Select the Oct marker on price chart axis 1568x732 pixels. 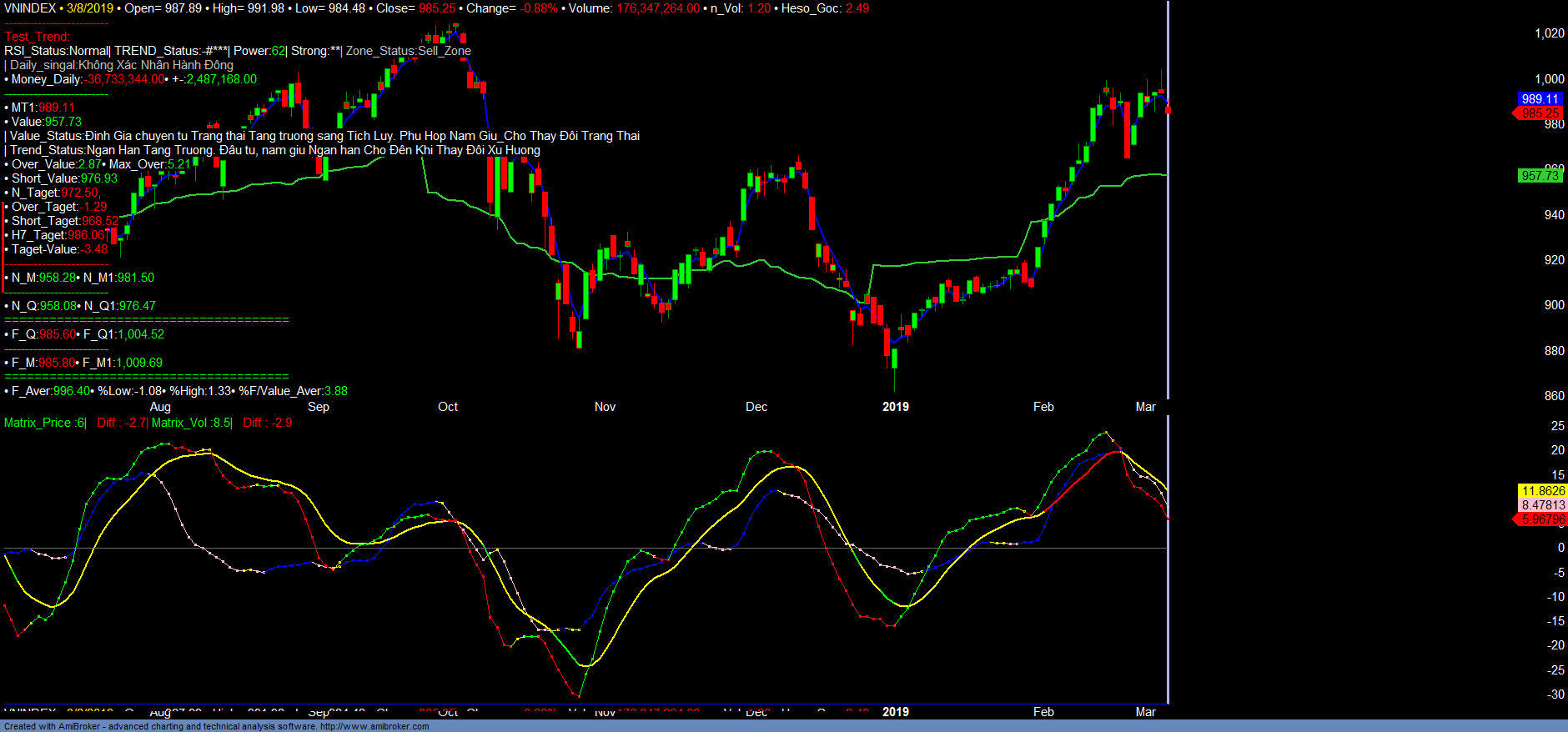point(448,407)
